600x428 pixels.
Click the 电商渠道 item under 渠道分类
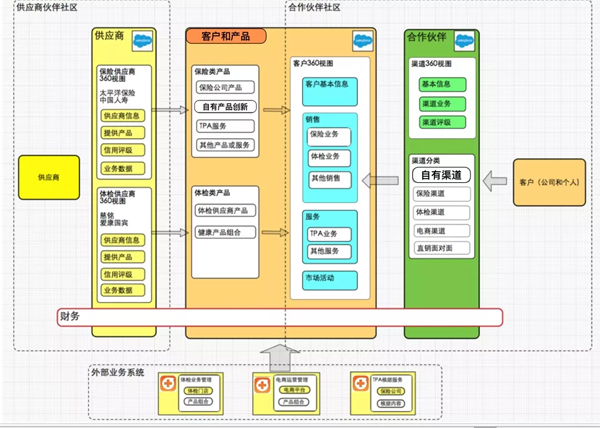[x=437, y=229]
